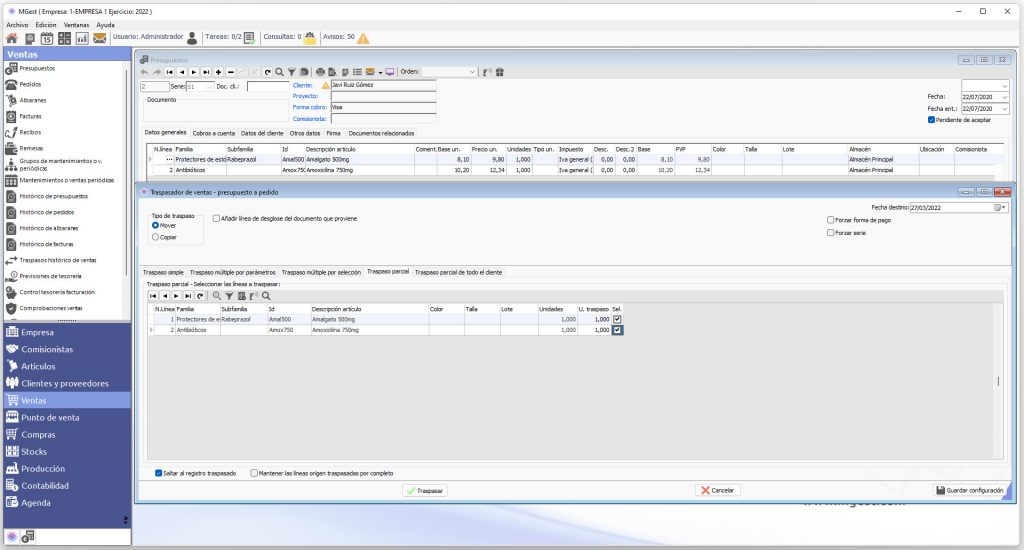Open Pedidos in the Ventas sidebar
This screenshot has width=1024, height=550.
pos(30,84)
